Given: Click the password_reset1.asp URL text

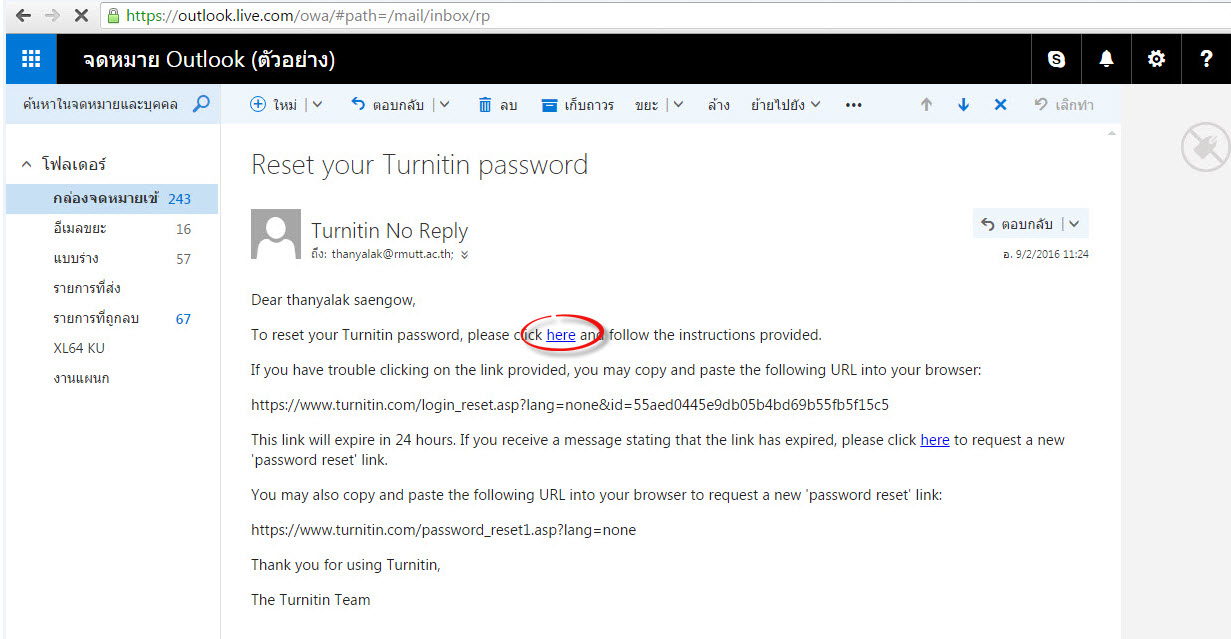Looking at the screenshot, I should coord(443,530).
